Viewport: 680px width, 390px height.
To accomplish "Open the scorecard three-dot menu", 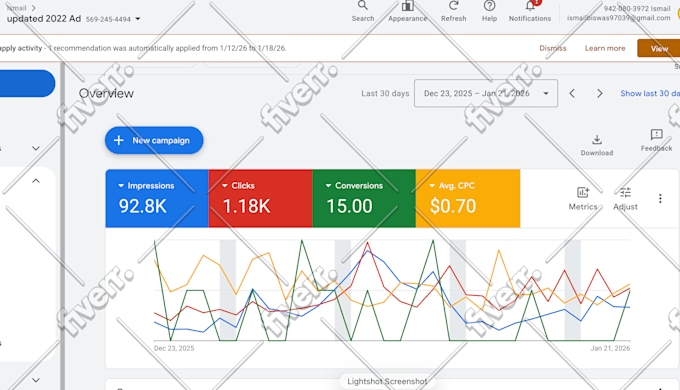I will point(660,199).
